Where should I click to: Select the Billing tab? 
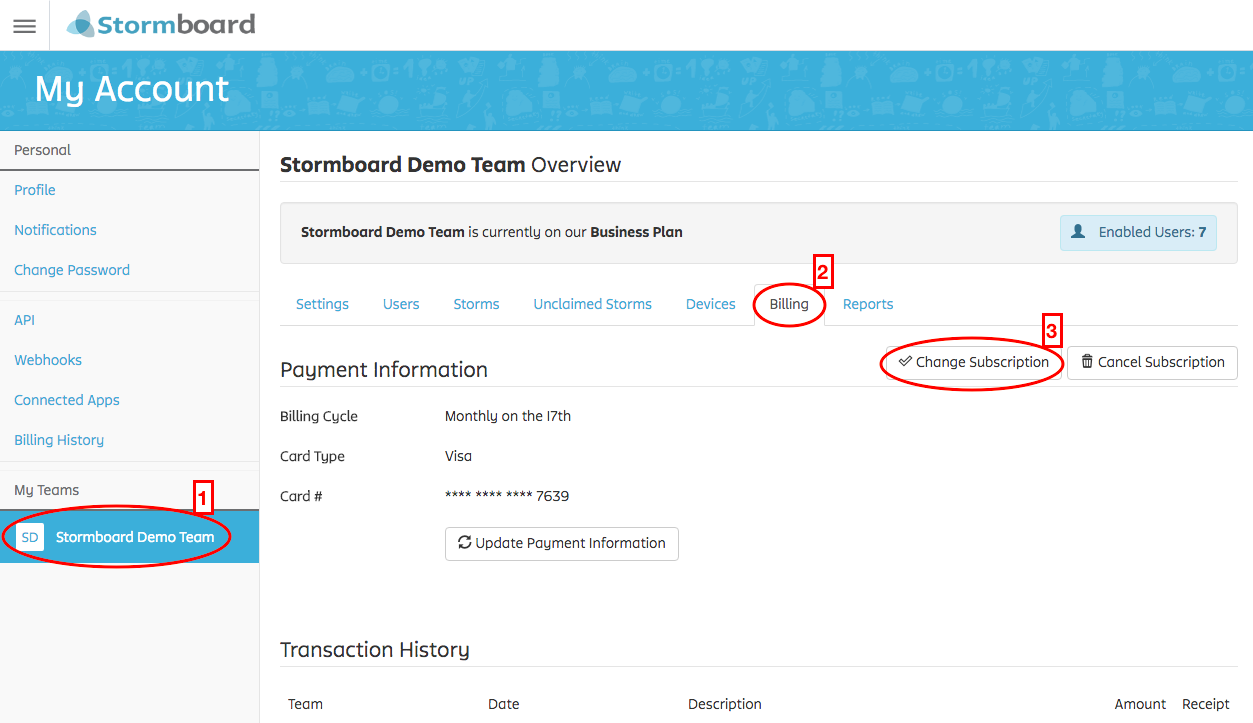[789, 304]
